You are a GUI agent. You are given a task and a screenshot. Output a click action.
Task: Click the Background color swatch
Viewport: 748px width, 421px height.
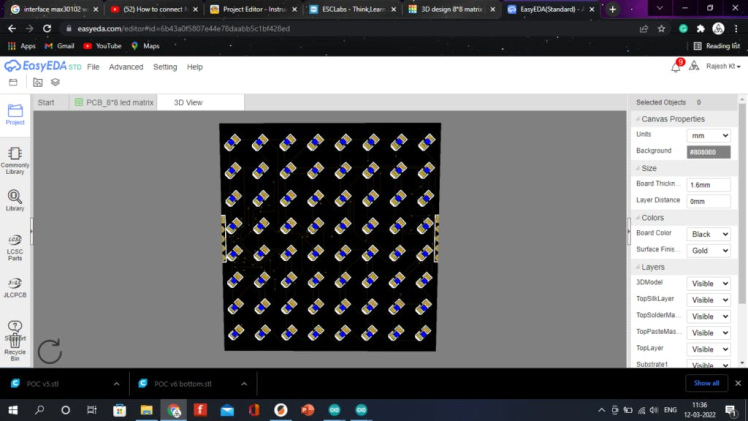(x=708, y=152)
